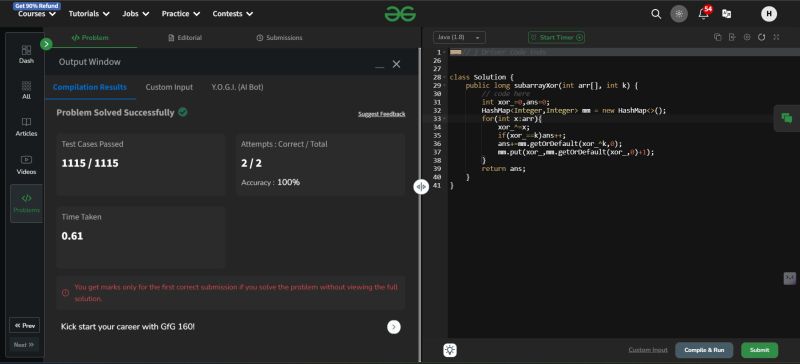Click the Suggest Feedback link

click(x=382, y=114)
